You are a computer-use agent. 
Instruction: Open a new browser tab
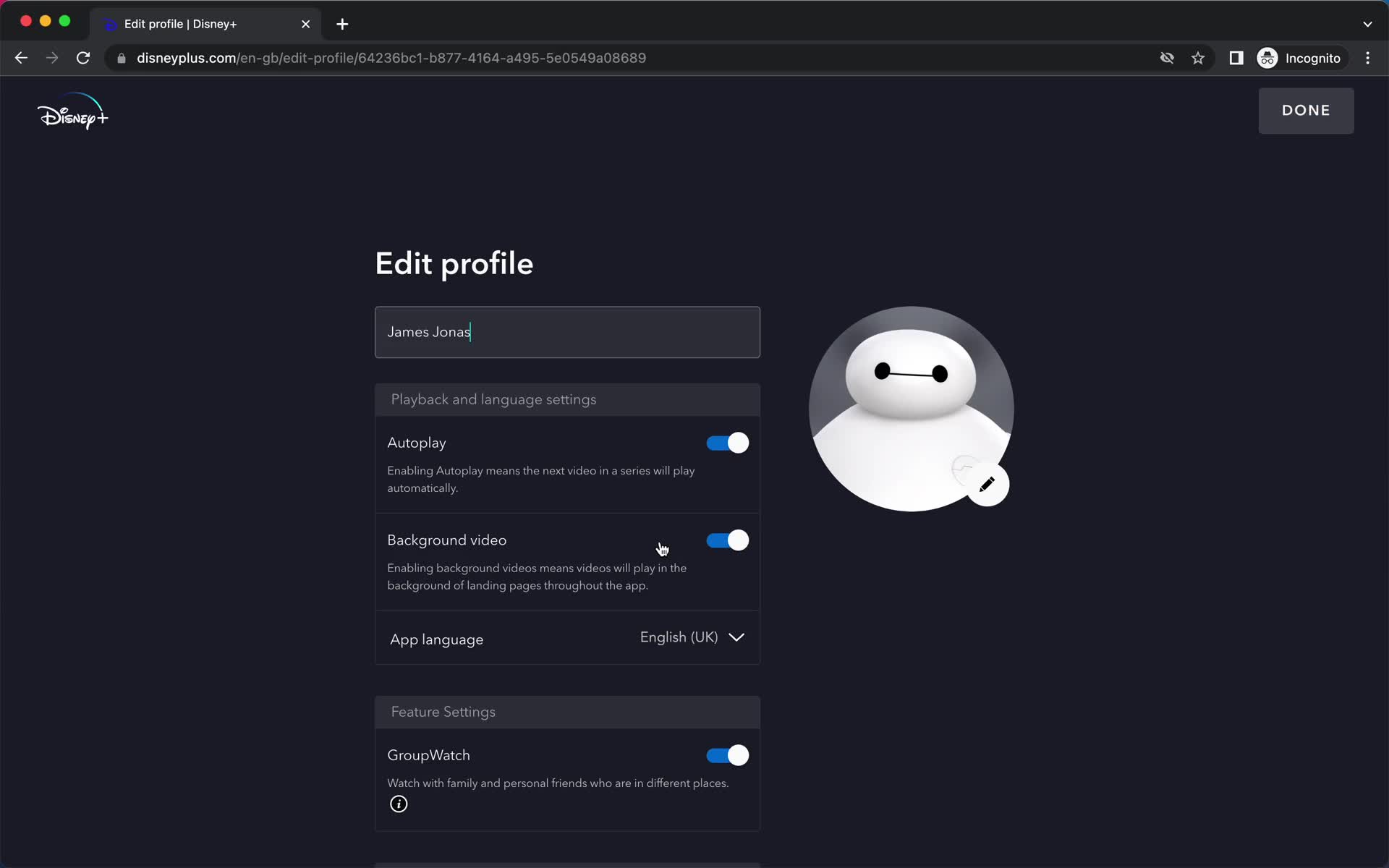342,24
